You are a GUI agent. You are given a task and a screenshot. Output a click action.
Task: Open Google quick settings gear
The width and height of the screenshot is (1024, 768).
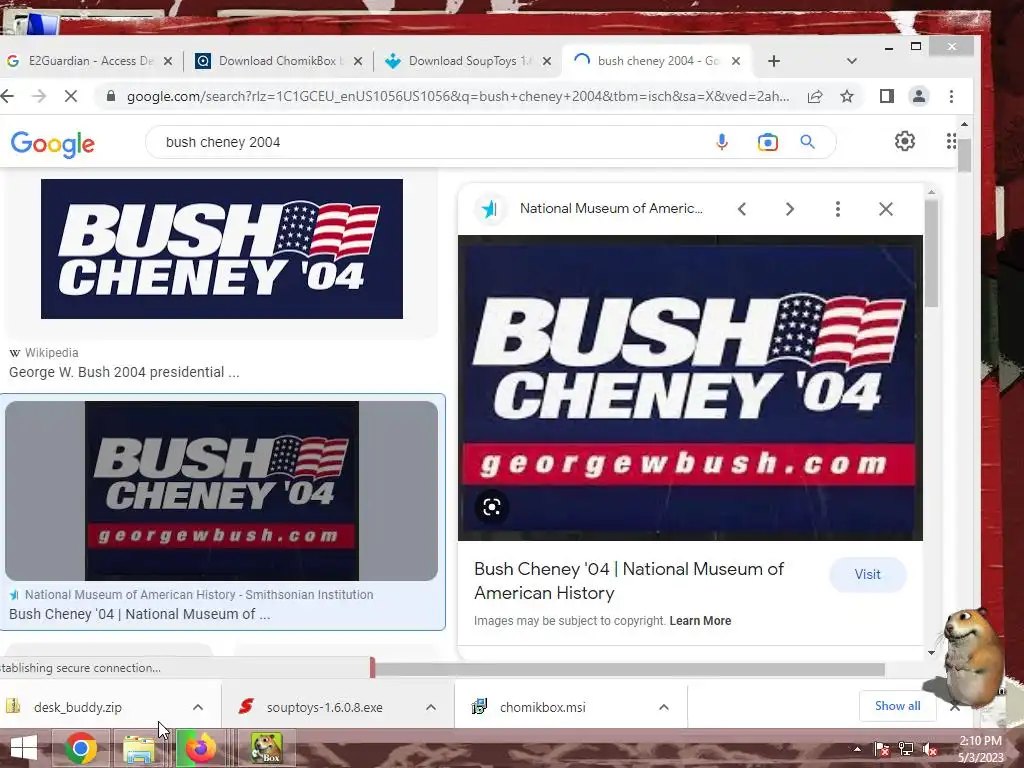point(904,141)
